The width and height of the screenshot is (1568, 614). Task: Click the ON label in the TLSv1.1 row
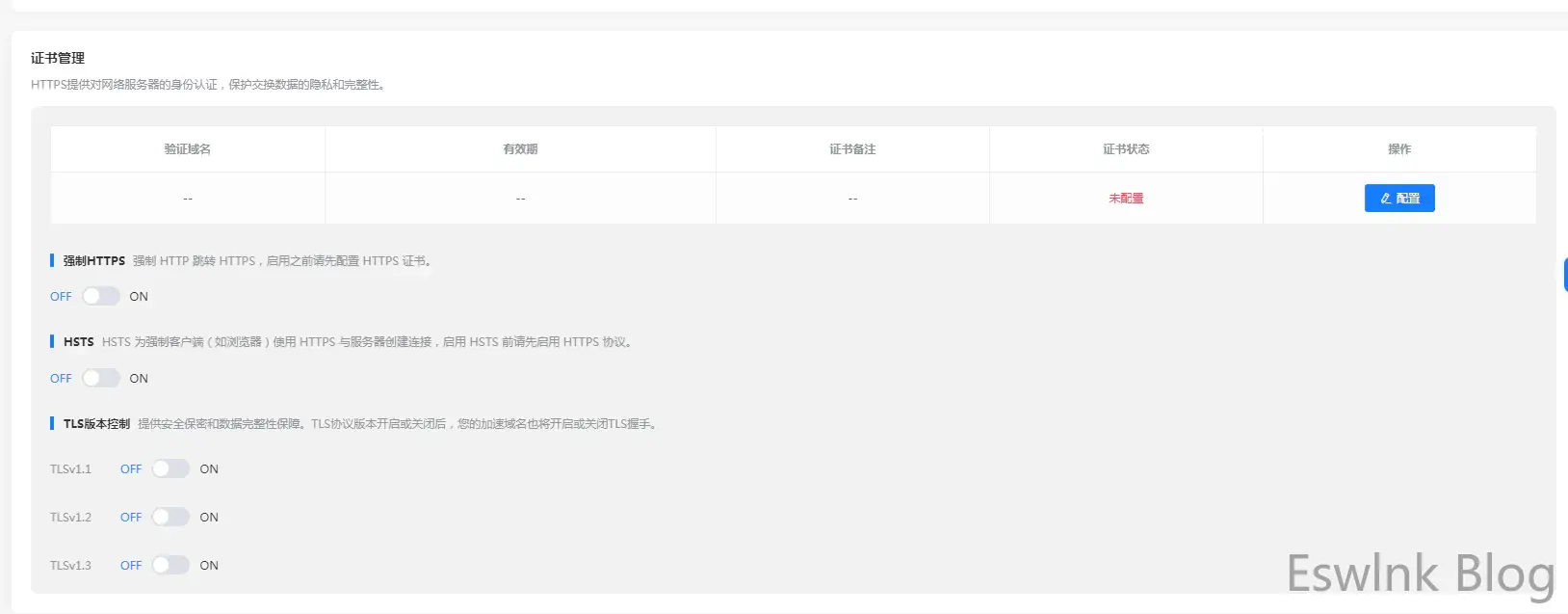[209, 469]
